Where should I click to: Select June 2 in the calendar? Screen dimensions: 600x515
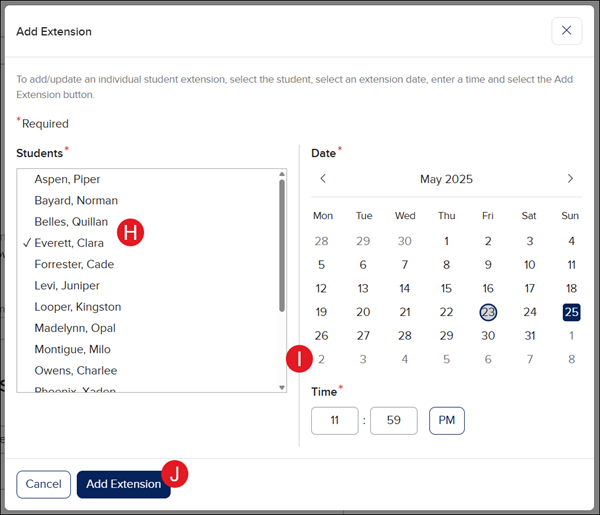tap(322, 360)
